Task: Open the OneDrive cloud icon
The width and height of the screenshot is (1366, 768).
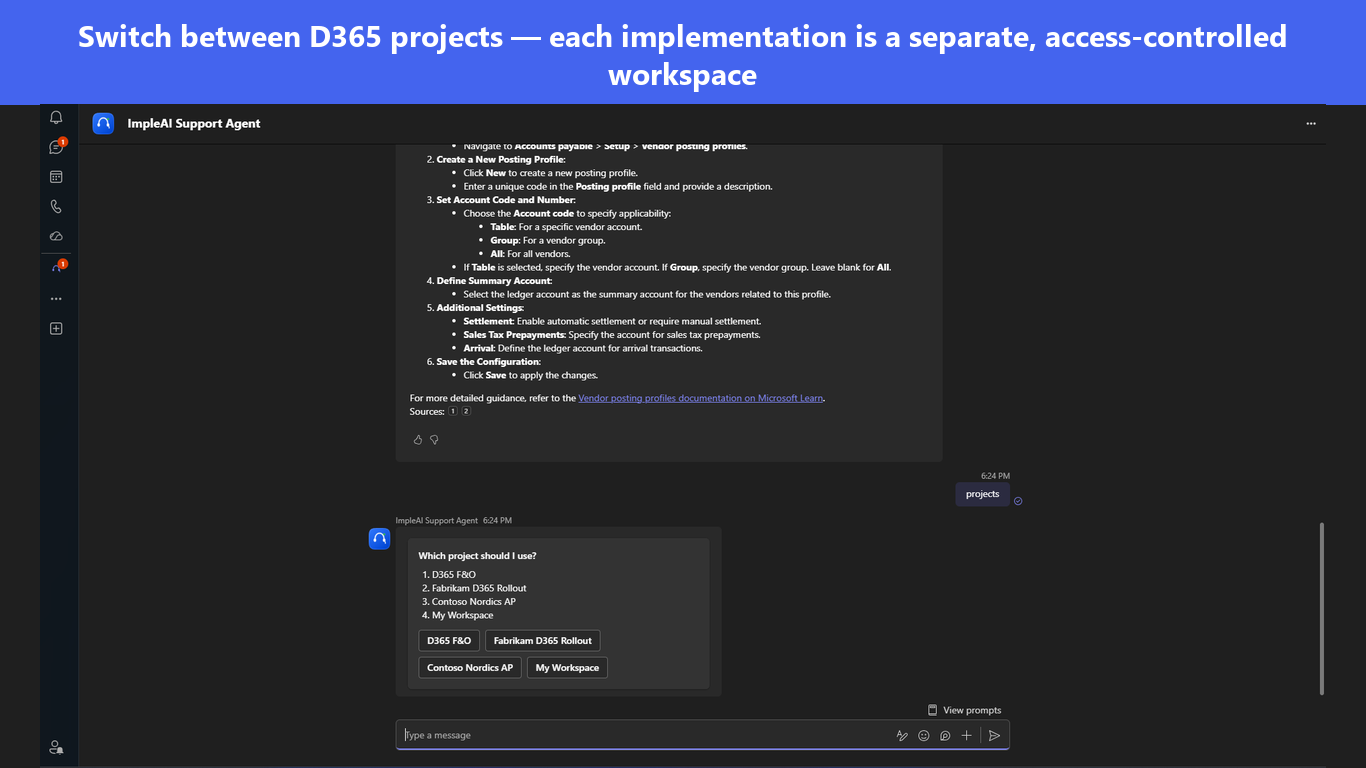Action: [x=56, y=236]
